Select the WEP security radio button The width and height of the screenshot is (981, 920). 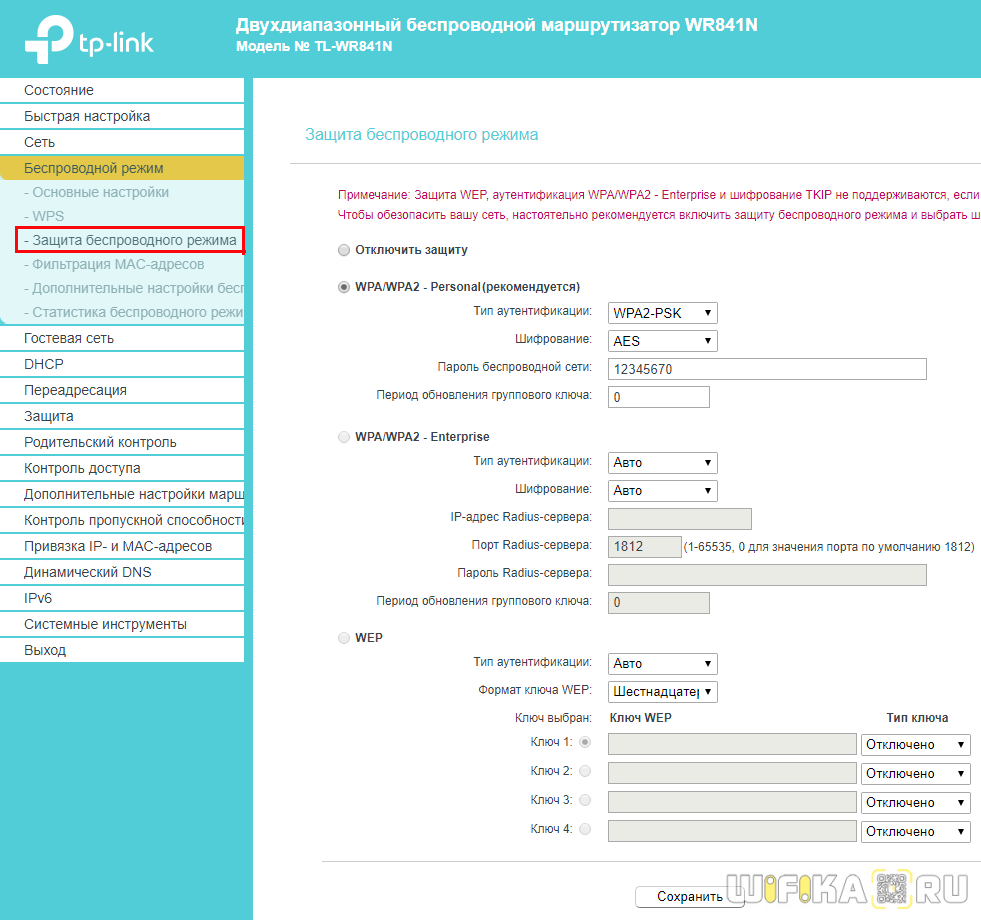(345, 638)
